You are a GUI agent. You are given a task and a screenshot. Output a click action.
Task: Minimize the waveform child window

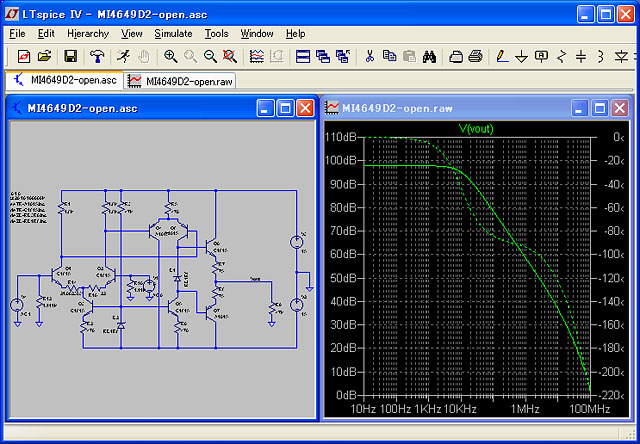pyautogui.click(x=580, y=109)
